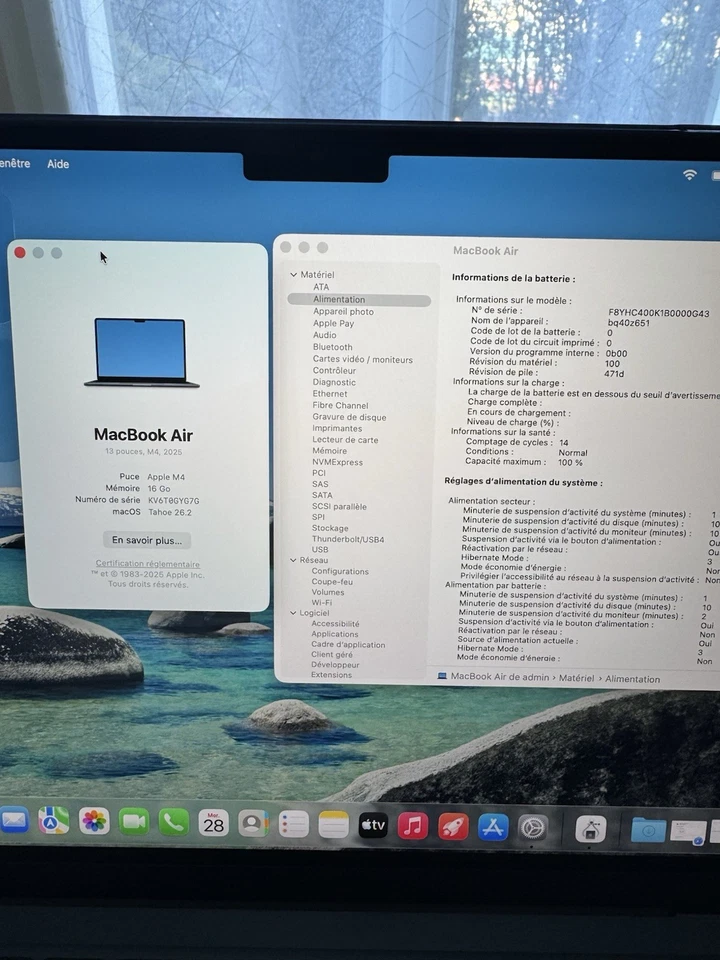Close the About This Mac window
The width and height of the screenshot is (720, 960).
pyautogui.click(x=20, y=253)
